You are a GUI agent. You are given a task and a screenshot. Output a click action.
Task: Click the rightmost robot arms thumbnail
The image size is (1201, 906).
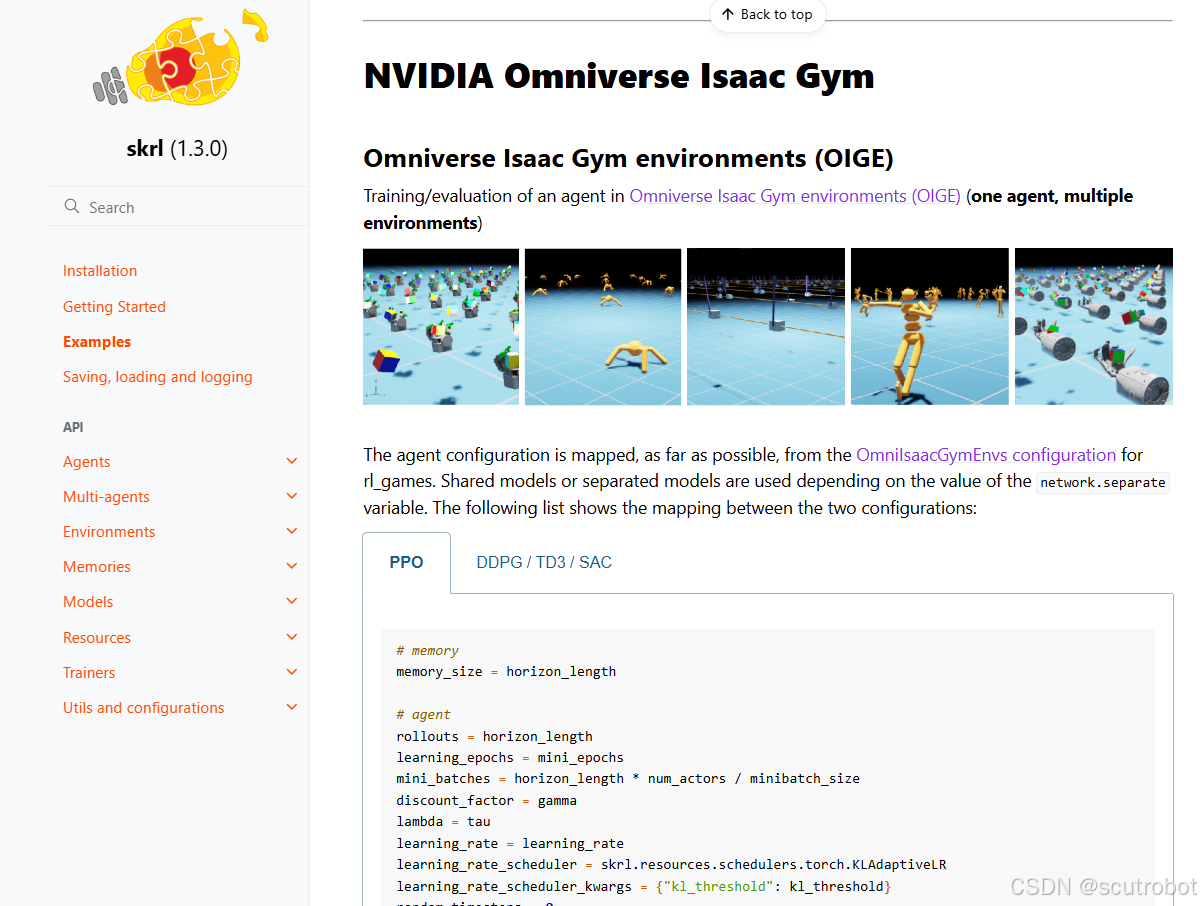[x=1094, y=326]
